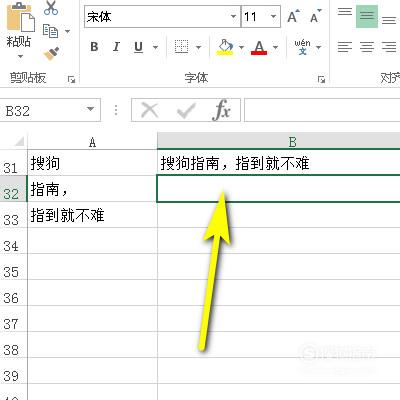Image resolution: width=400 pixels, height=400 pixels.
Task: Expand the Underline style dropdown arrow
Action: tap(155, 47)
